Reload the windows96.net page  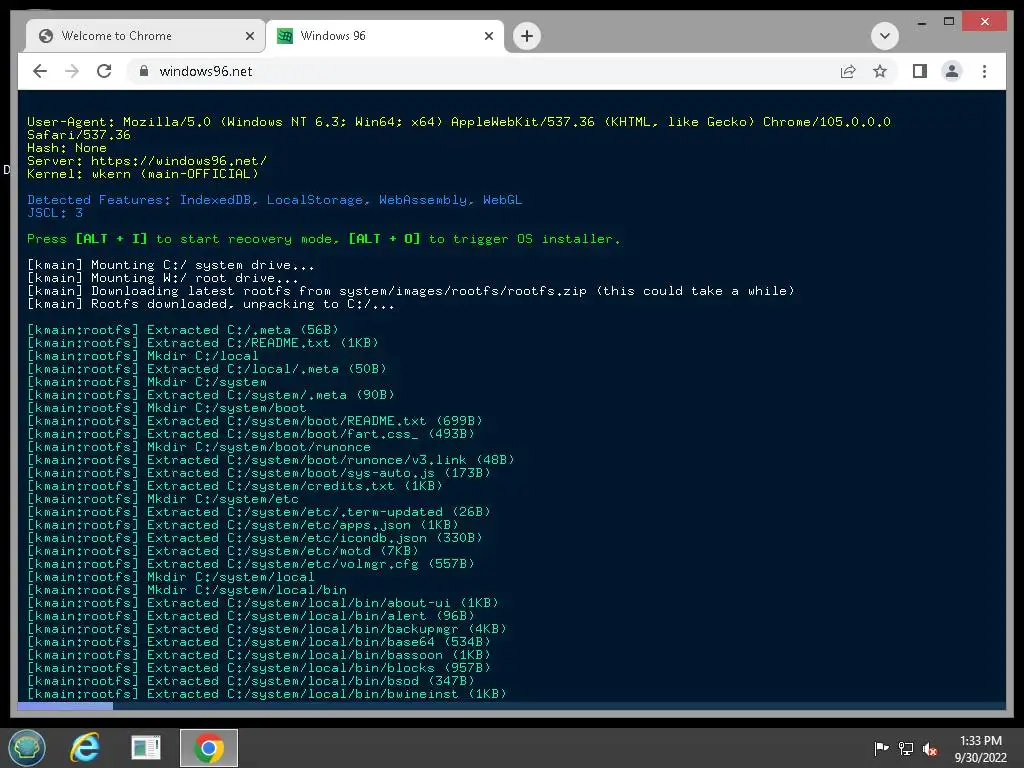[x=104, y=71]
